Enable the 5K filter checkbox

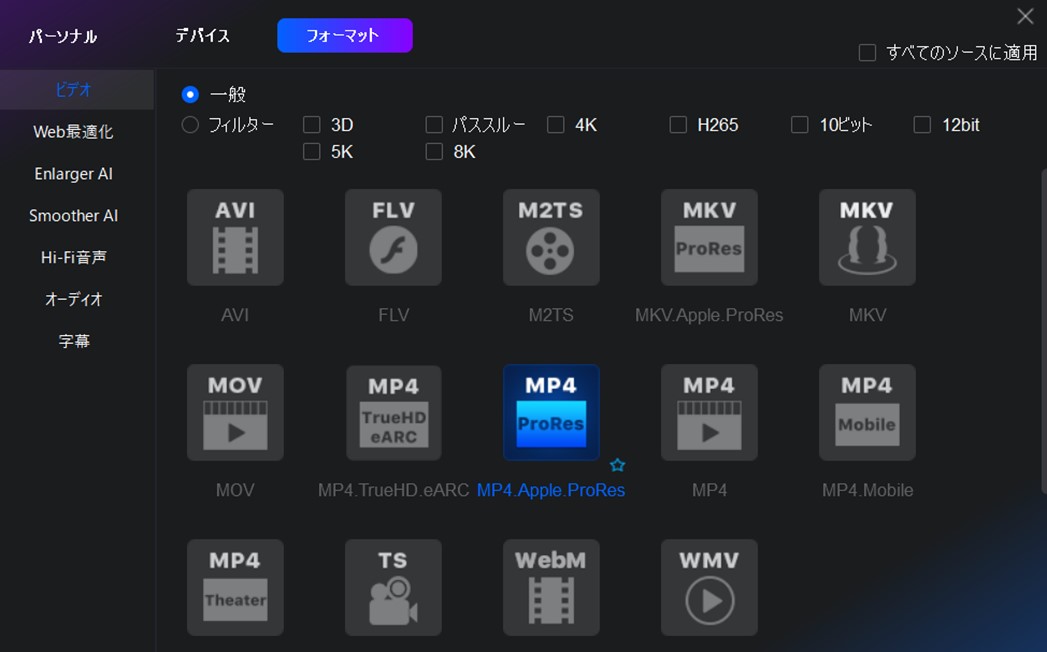[x=312, y=152]
